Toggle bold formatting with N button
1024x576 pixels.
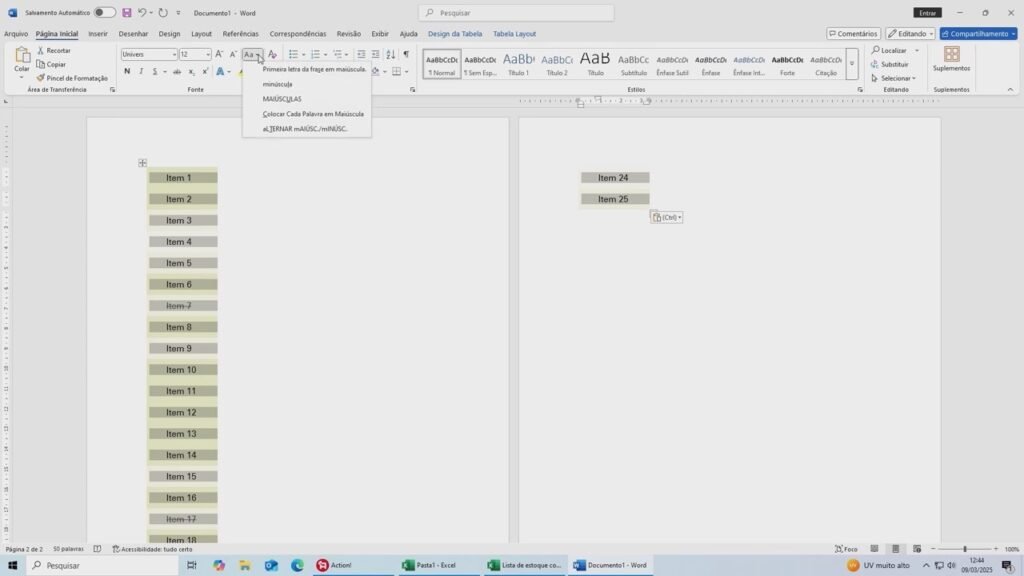coord(127,72)
